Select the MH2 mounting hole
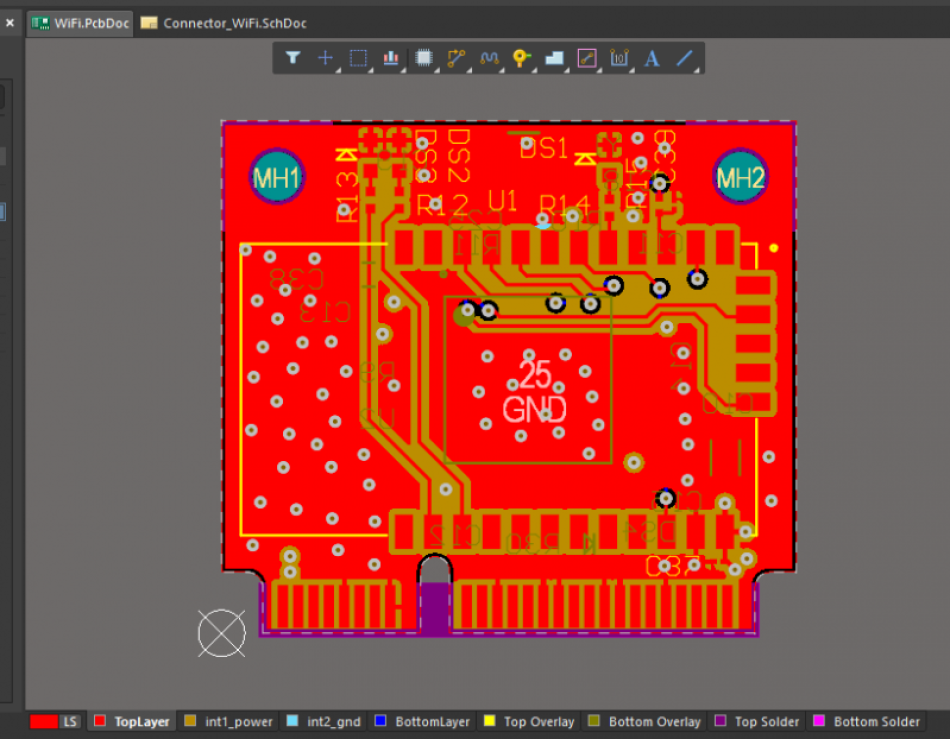 pos(740,177)
